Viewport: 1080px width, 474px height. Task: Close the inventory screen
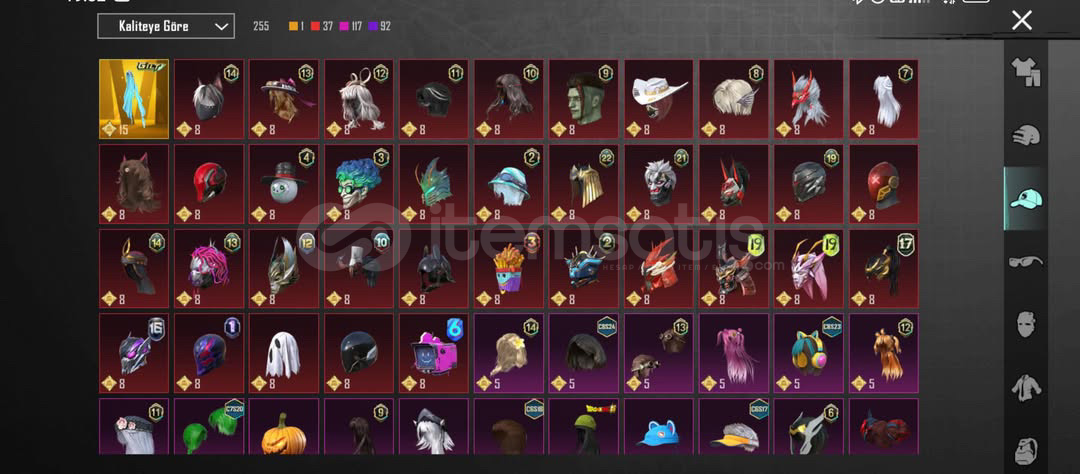[x=1021, y=21]
